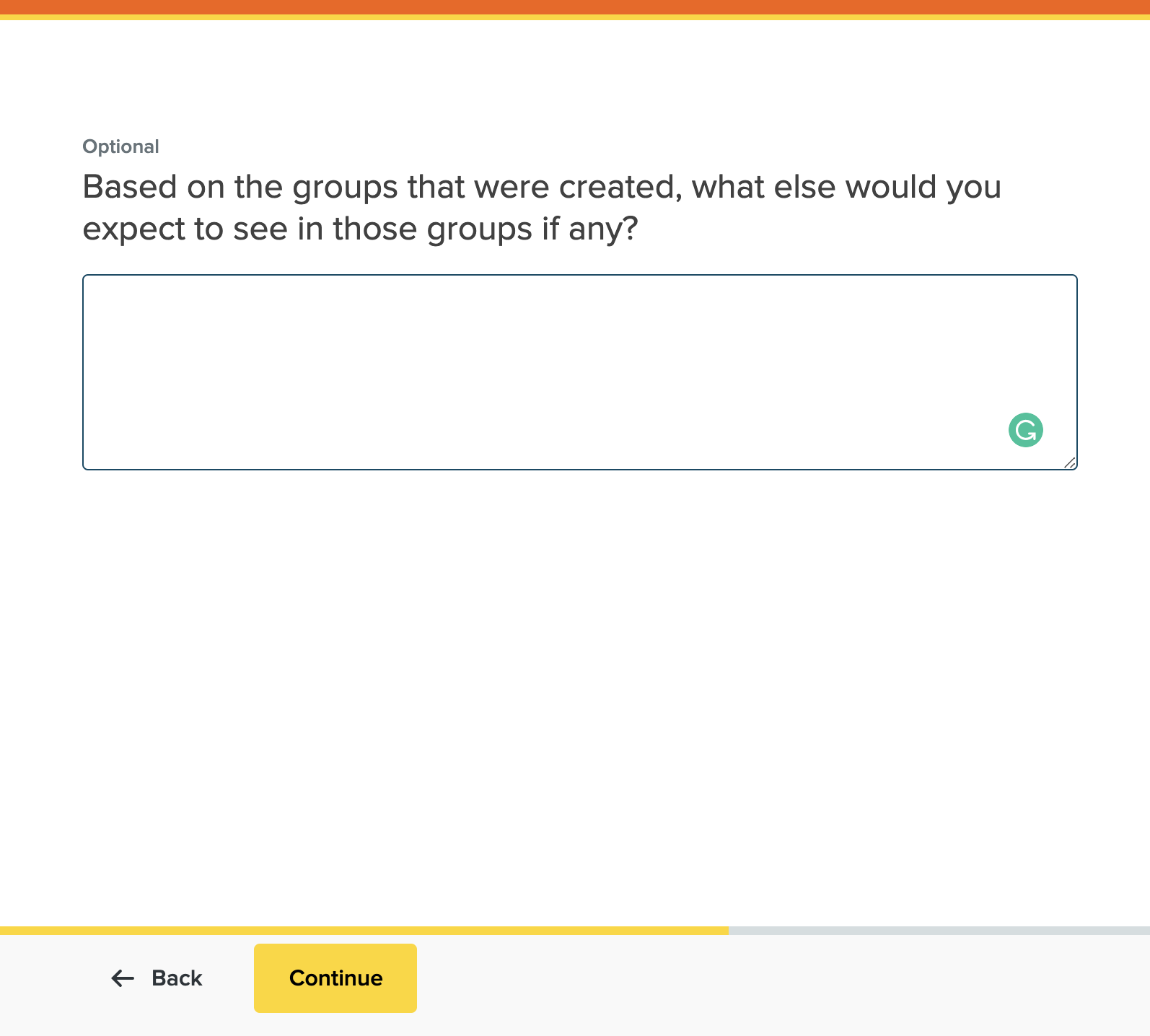Click the thin yellow stripe under header
The height and width of the screenshot is (1036, 1150).
[575, 17]
